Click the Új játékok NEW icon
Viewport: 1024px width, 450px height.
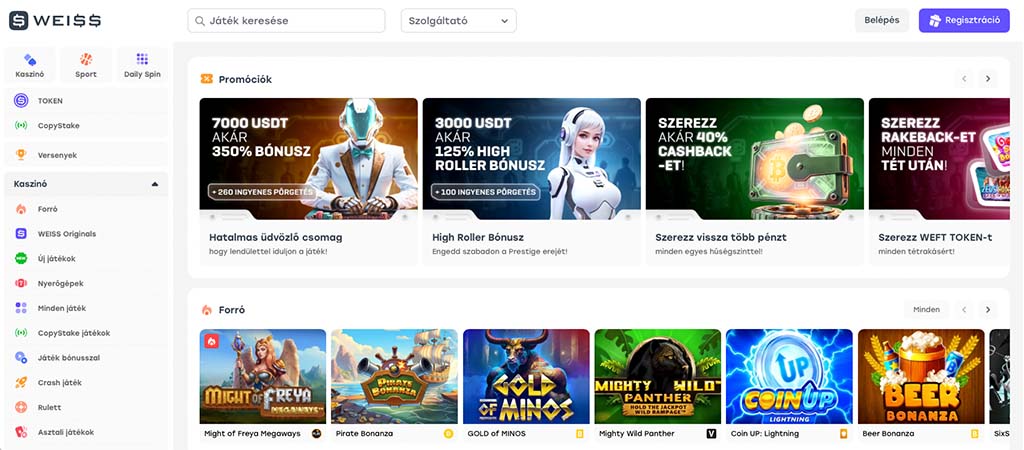coord(21,259)
